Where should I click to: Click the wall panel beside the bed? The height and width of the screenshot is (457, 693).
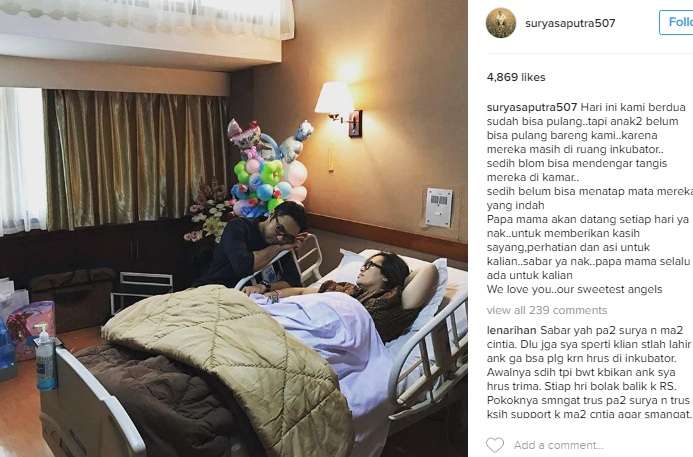point(438,208)
